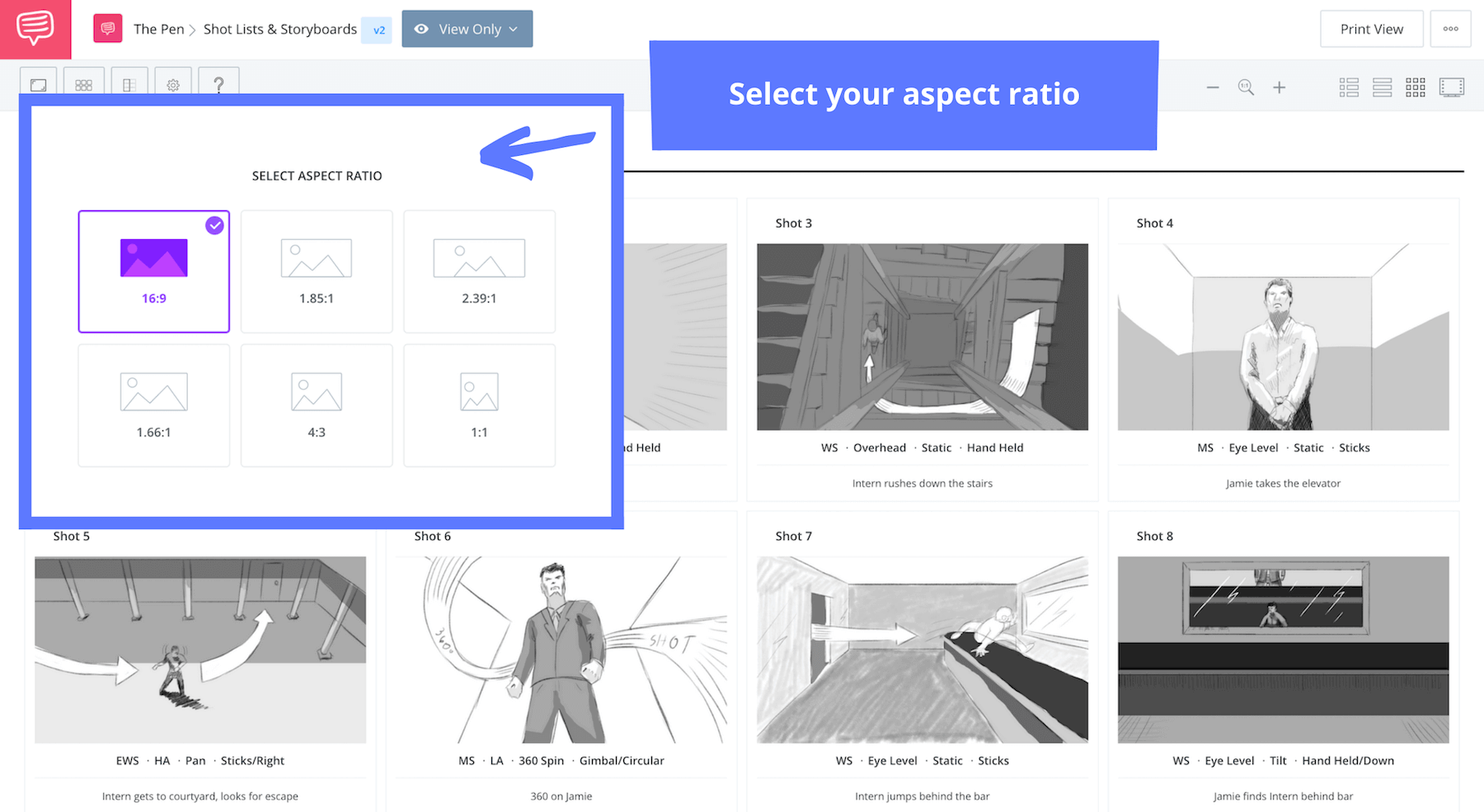
Task: Open the grid layout toolbar icon
Action: (x=83, y=85)
